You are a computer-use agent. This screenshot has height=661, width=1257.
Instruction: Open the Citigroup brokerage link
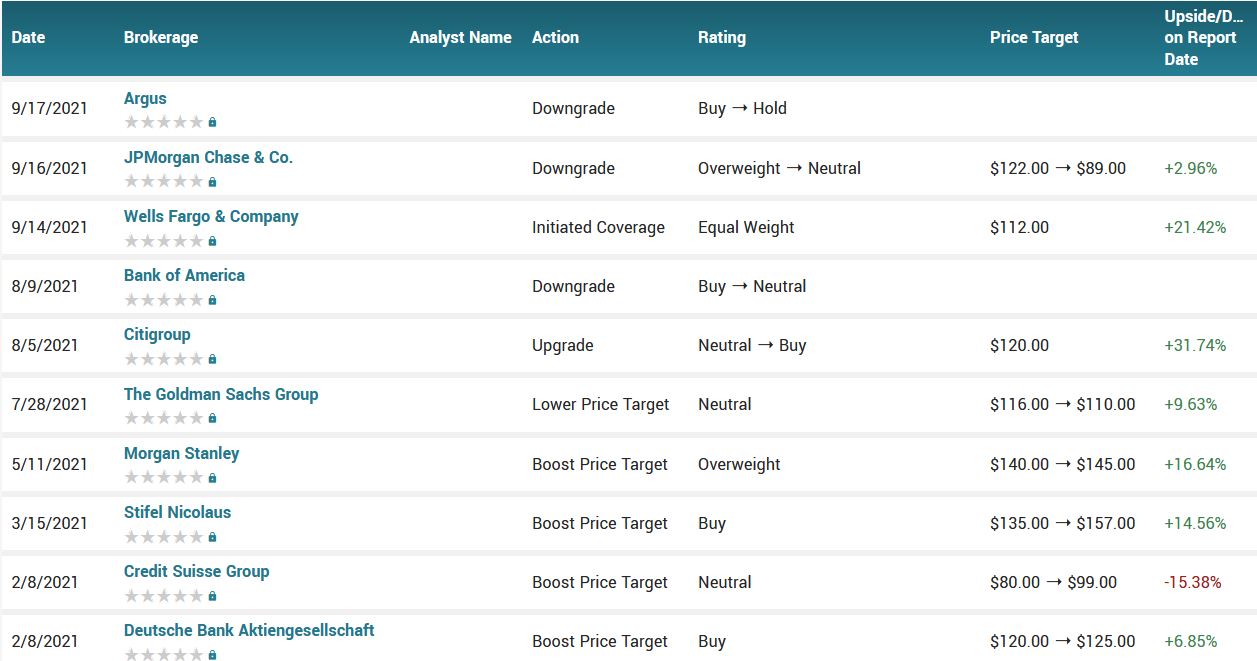(x=157, y=334)
